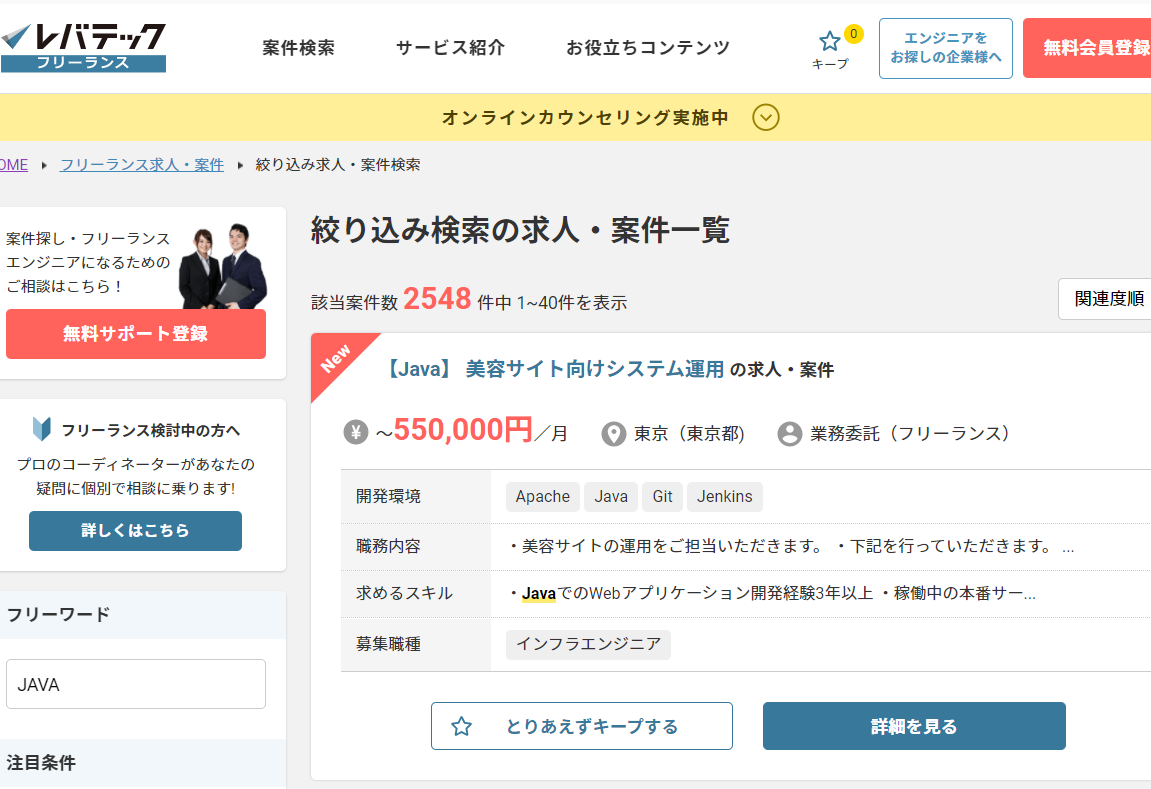Viewport: 1151px width, 789px height.
Task: Click the blue shield icon beside フリーランス検討中の方へ
Action: click(42, 430)
